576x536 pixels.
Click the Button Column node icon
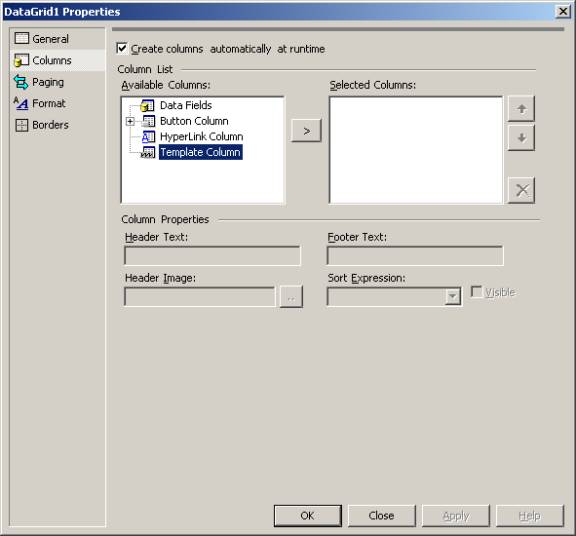148,121
